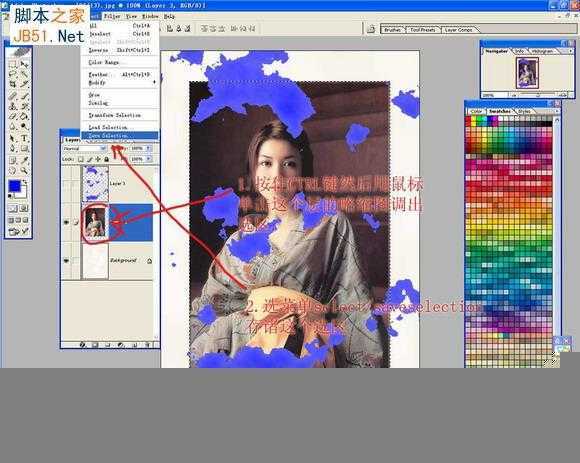Select the Layer 3 thumbnail
Image resolution: width=580 pixels, height=463 pixels.
click(x=95, y=183)
